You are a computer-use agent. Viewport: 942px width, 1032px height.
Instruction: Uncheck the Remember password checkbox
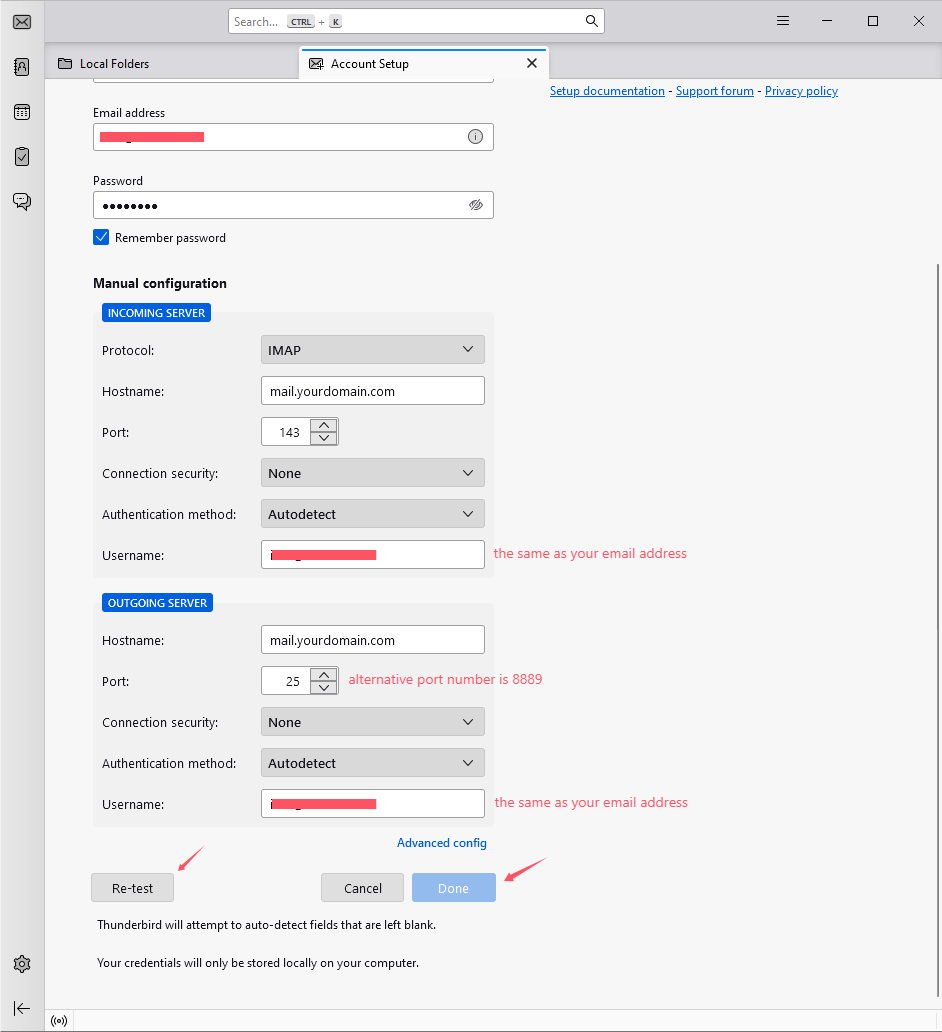pos(101,237)
